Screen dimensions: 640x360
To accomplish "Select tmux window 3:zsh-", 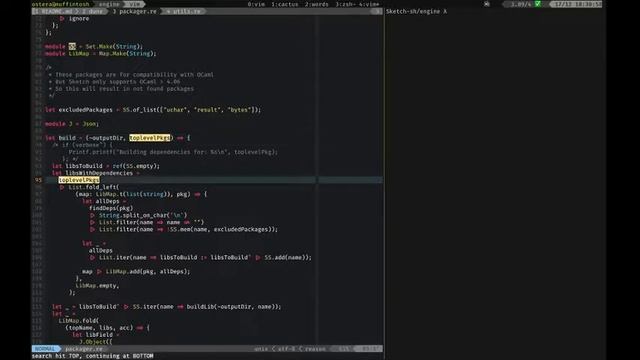I will (x=345, y=4).
